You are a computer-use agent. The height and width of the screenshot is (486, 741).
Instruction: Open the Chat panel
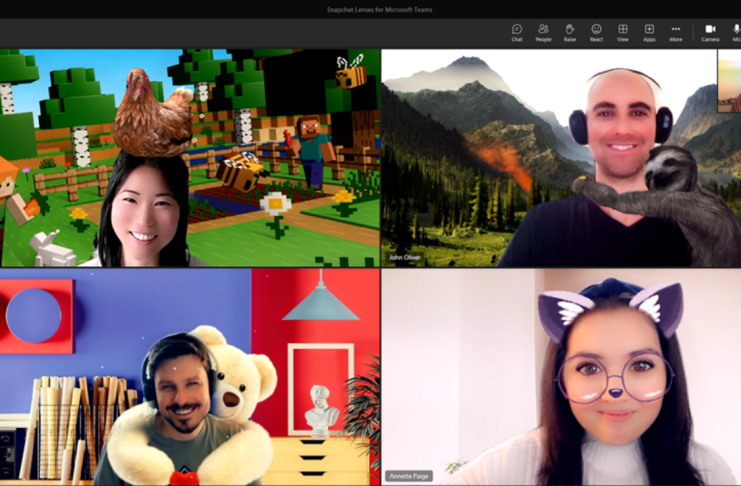(x=517, y=33)
